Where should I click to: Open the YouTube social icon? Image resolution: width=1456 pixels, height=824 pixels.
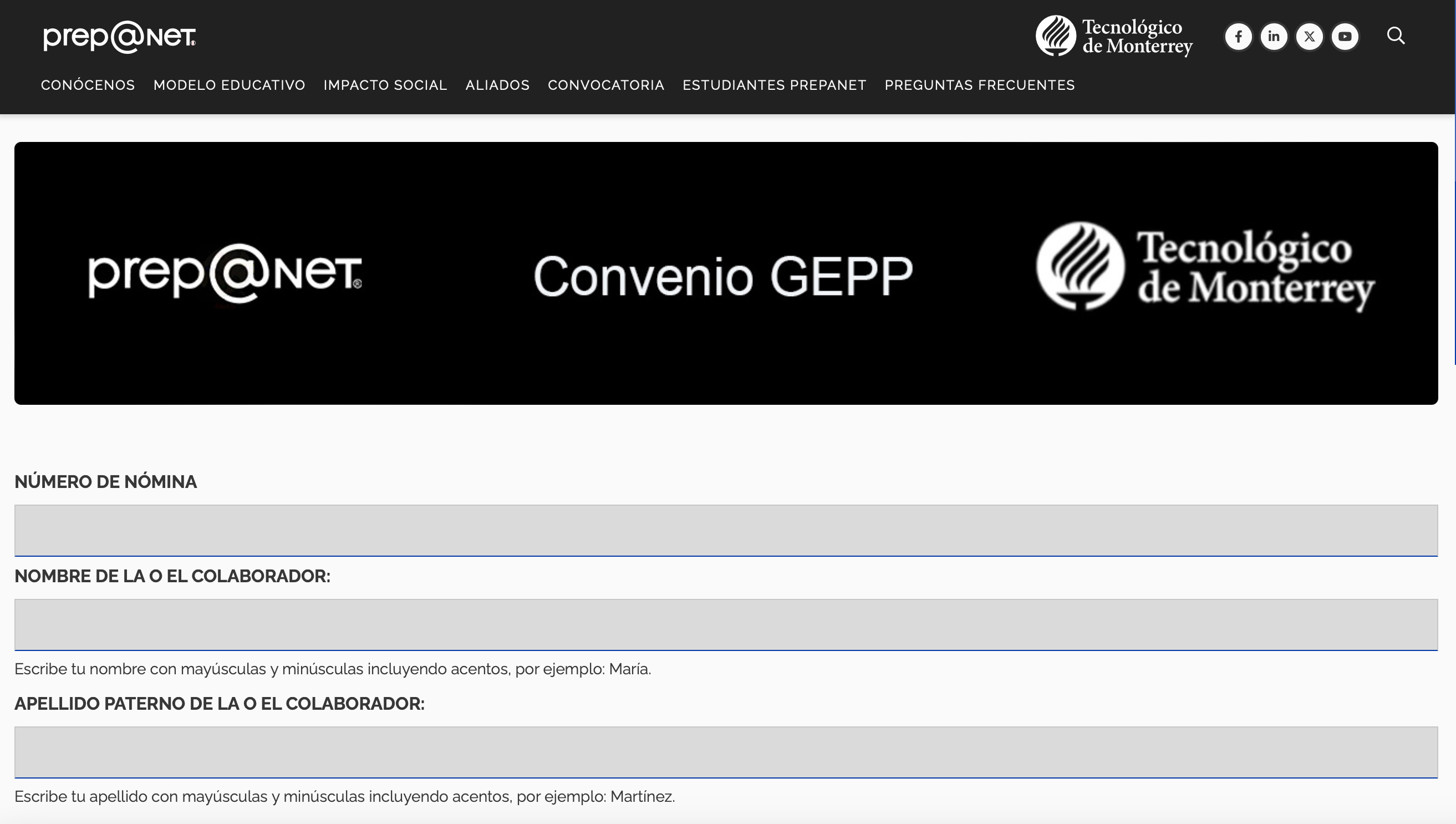[1345, 37]
